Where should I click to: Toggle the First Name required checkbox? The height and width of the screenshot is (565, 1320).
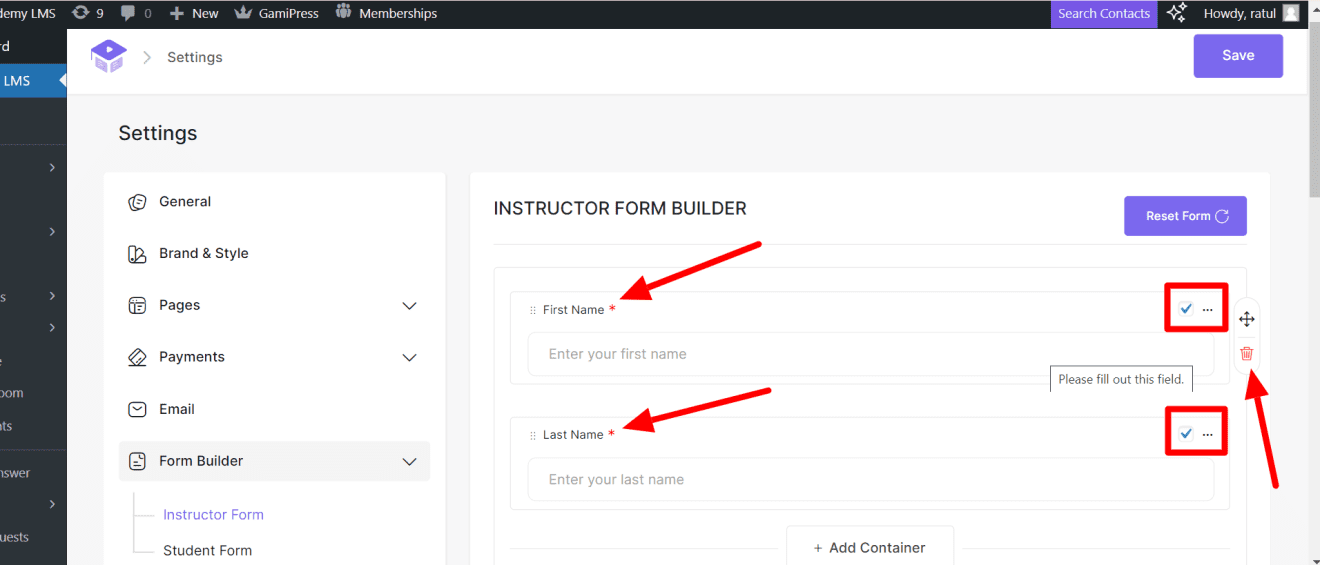(x=1185, y=309)
